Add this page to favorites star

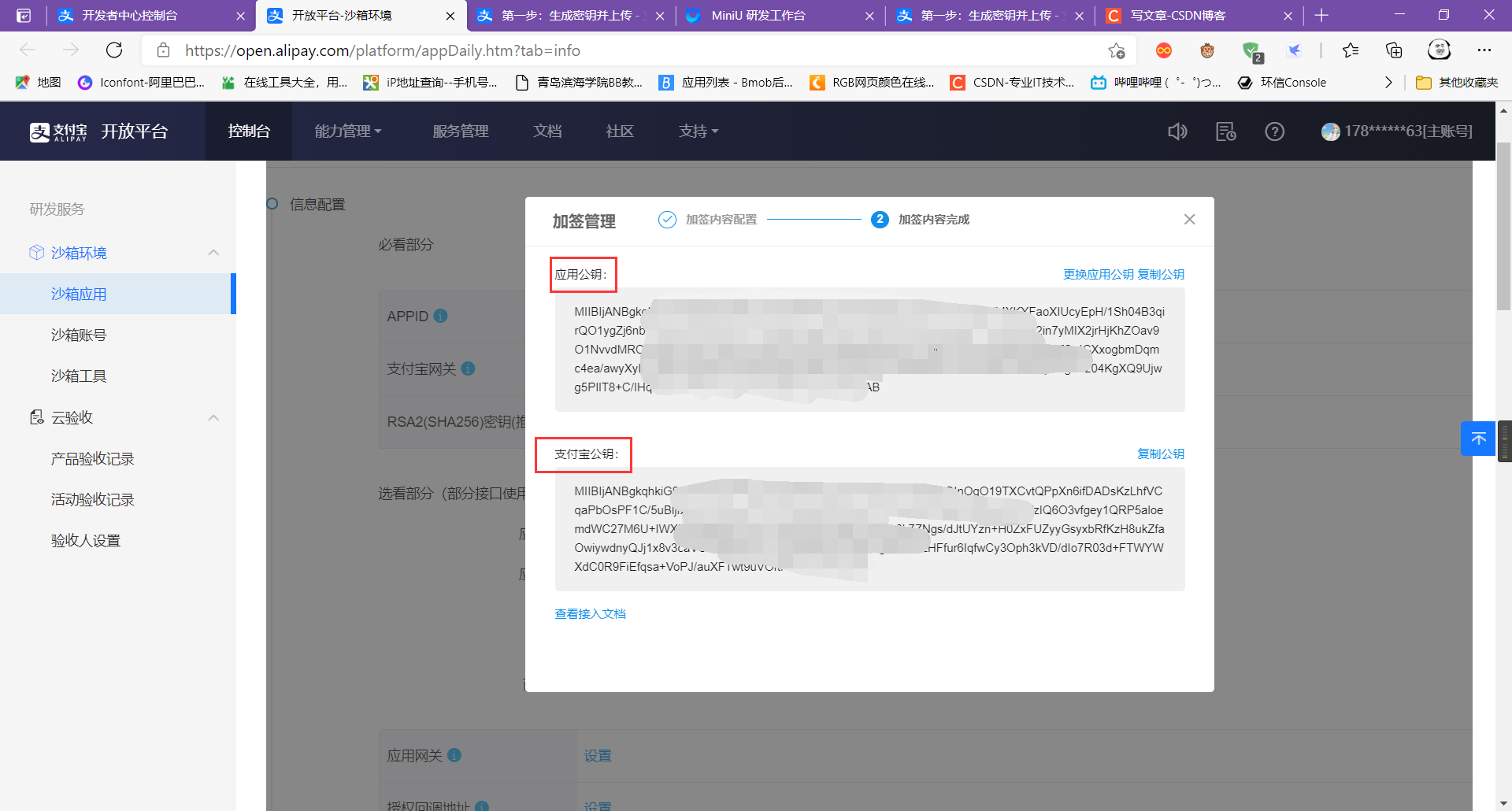coord(1117,50)
